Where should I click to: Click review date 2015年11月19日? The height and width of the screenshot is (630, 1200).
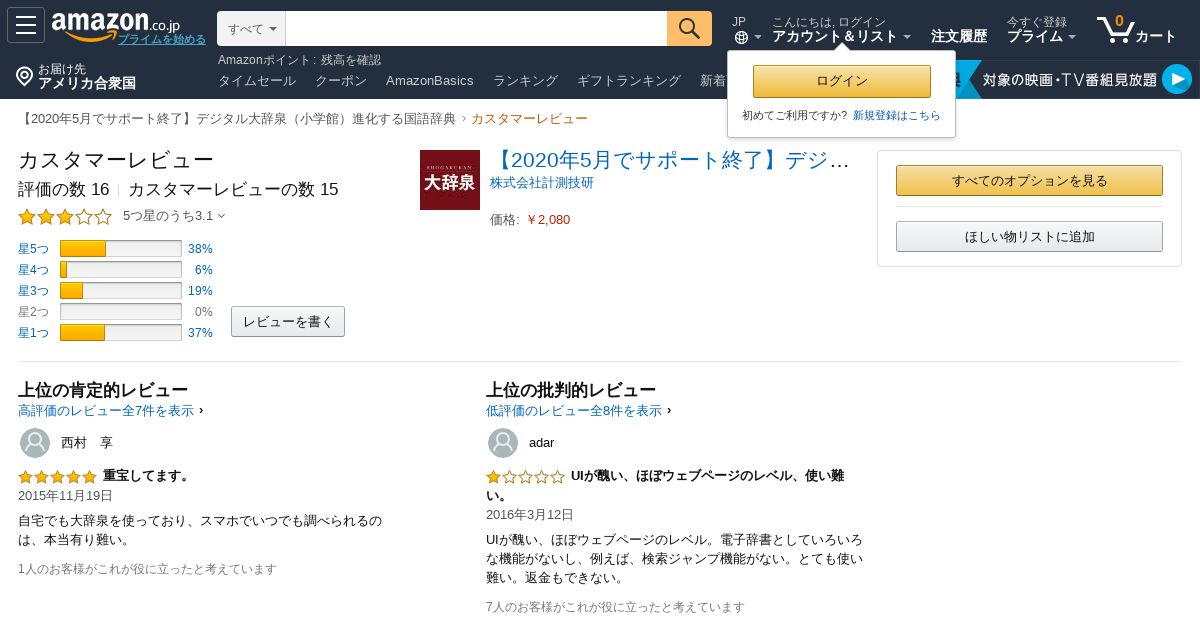[x=65, y=496]
